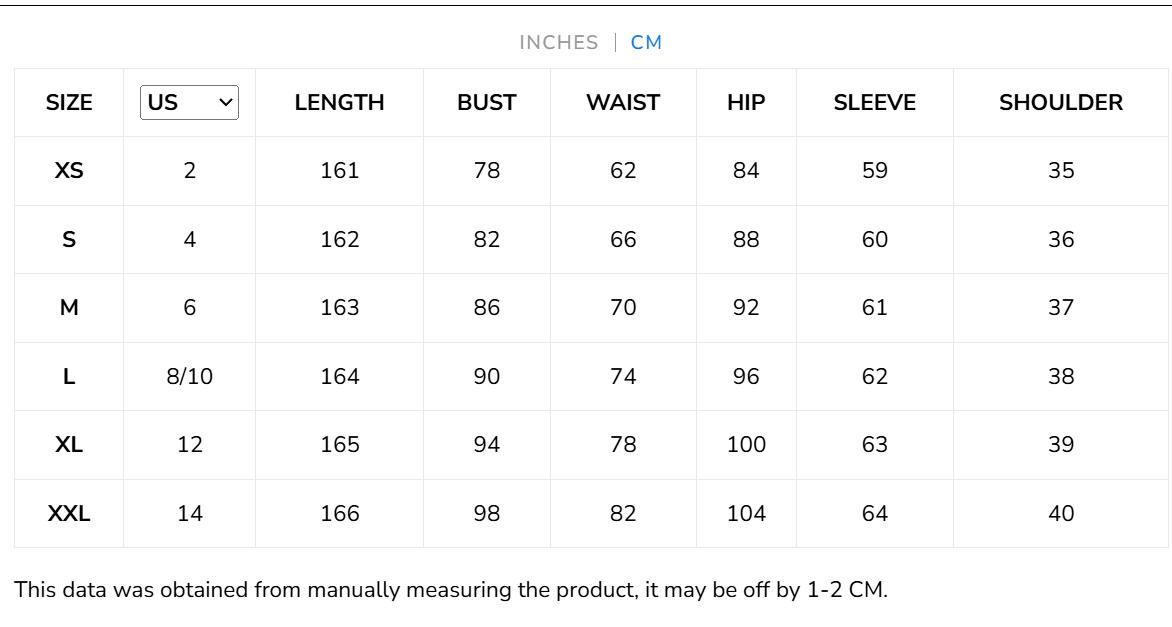
Task: Select the SHOULDER column header
Action: pos(1061,102)
